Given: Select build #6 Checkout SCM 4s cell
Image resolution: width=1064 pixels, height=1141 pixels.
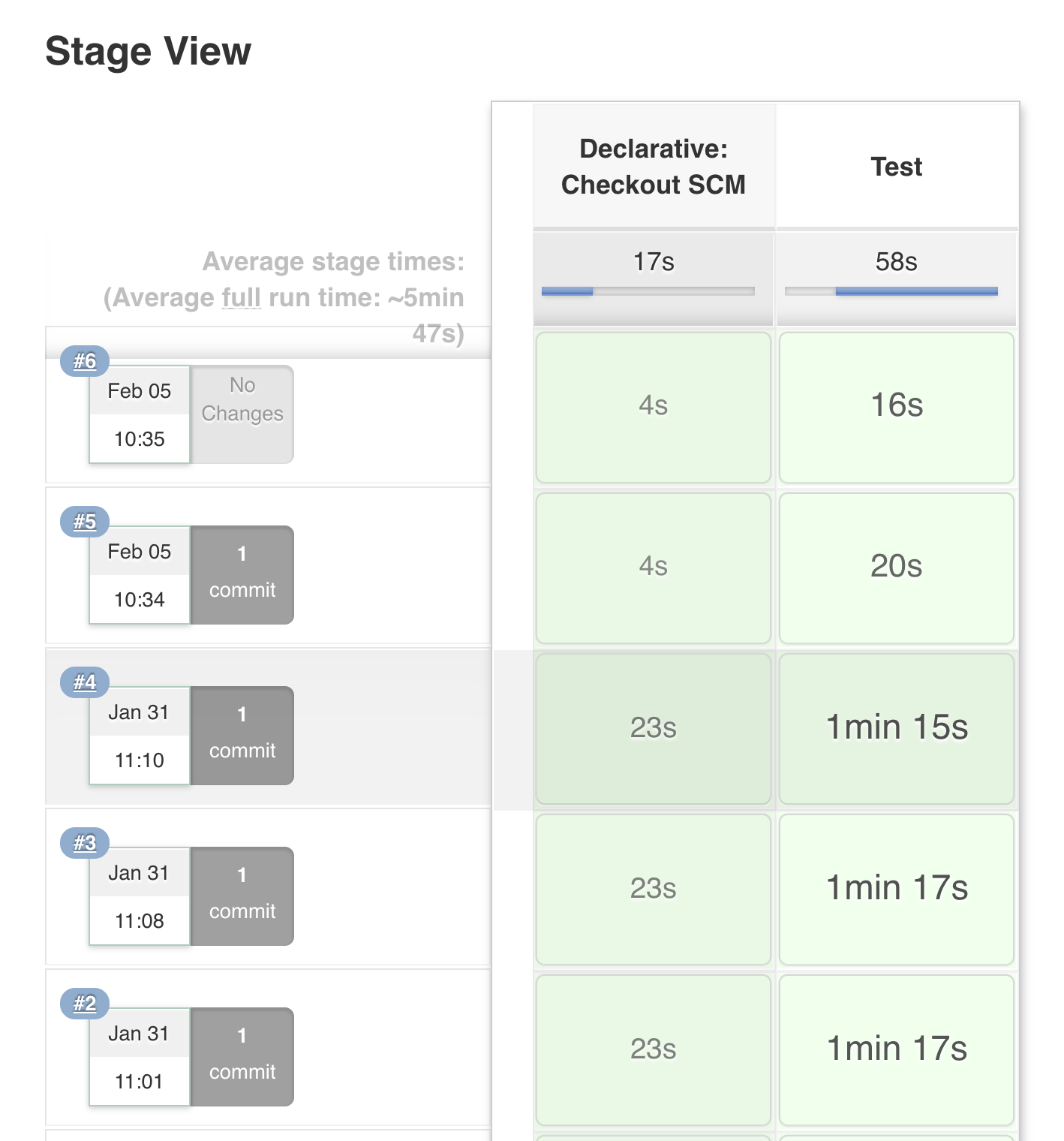Looking at the screenshot, I should point(654,407).
